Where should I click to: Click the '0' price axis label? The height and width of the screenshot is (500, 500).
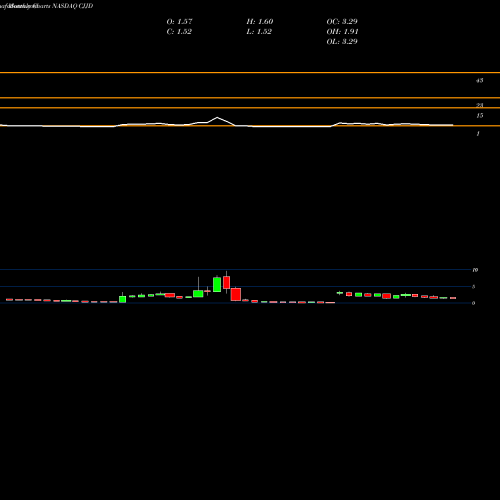point(473,303)
